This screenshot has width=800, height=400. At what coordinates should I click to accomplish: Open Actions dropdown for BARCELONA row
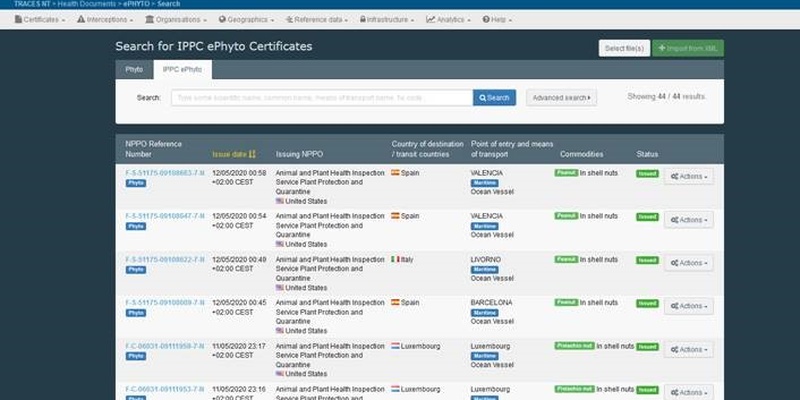point(689,306)
